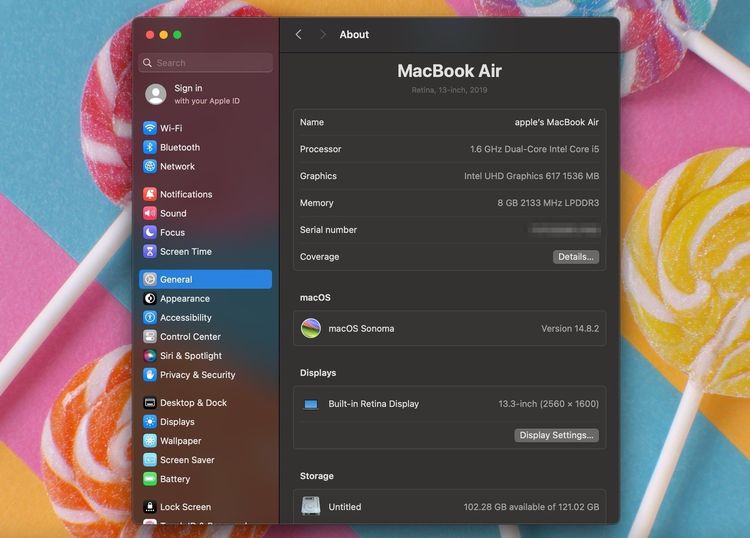Click 102.28 GB available of 121.02 GB
This screenshot has width=750, height=538.
pyautogui.click(x=531, y=507)
